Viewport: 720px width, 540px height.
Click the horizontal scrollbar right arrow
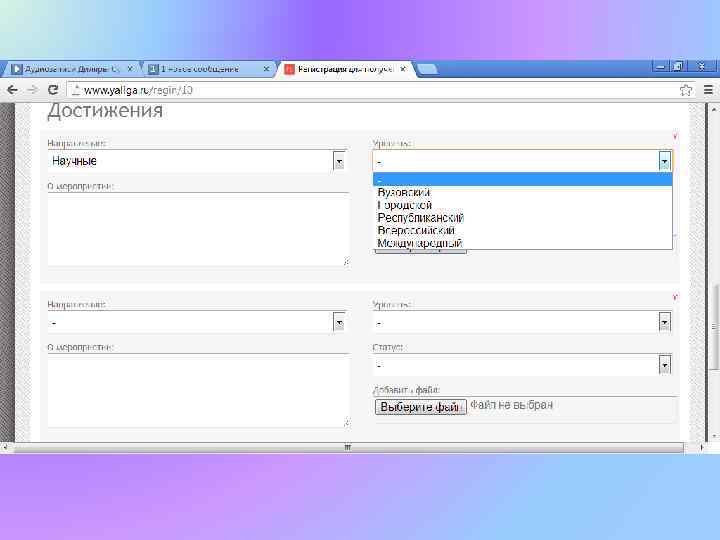702,447
